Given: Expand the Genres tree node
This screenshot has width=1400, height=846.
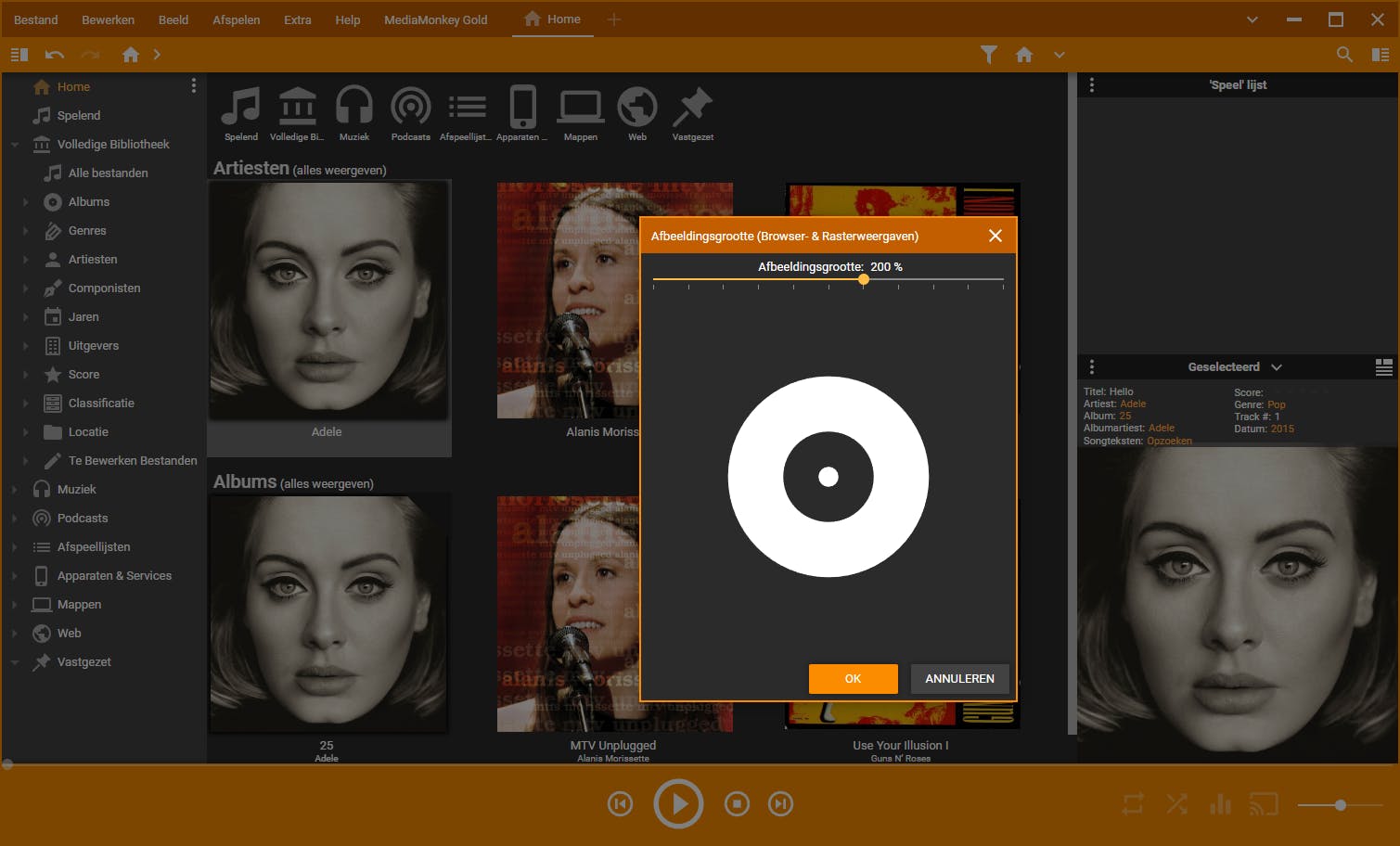Looking at the screenshot, I should 26,231.
